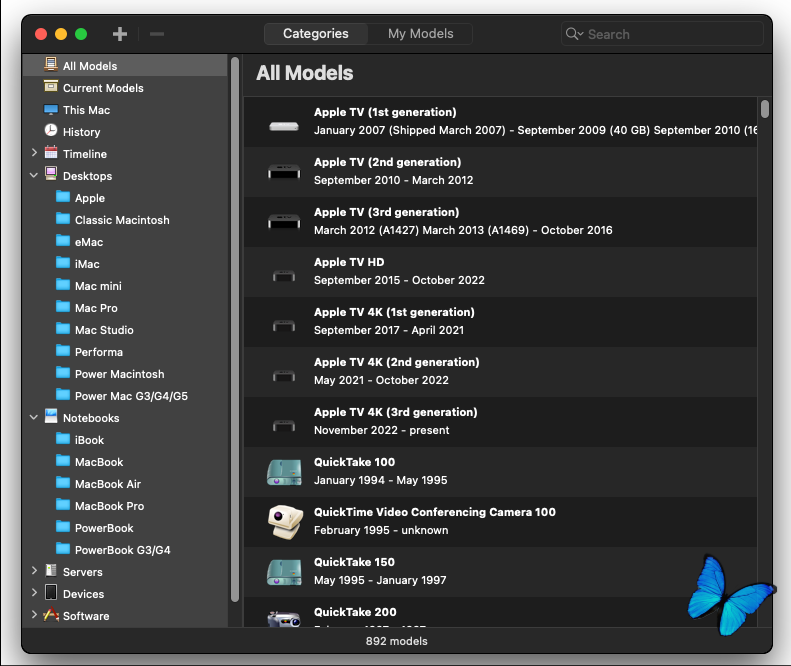Expand the Timeline category chevron

(x=34, y=152)
